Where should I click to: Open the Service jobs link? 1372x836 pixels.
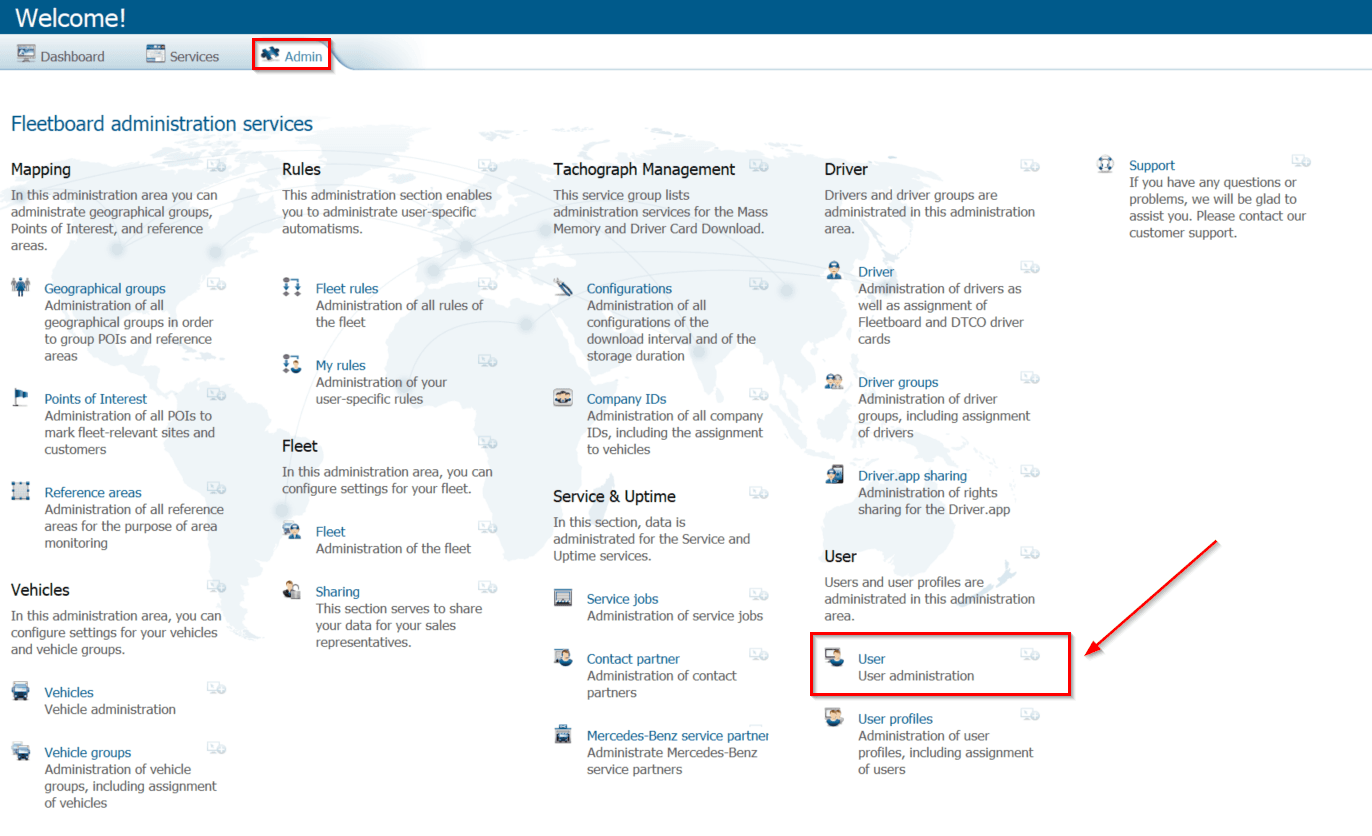pyautogui.click(x=623, y=598)
